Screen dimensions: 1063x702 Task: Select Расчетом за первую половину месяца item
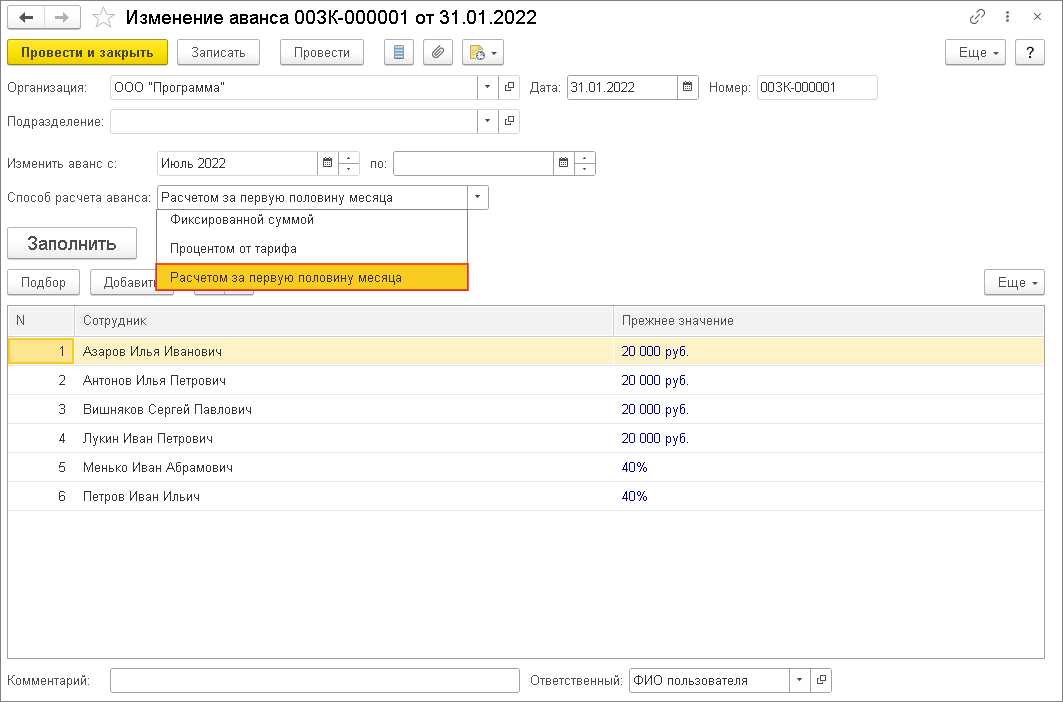pyautogui.click(x=286, y=277)
